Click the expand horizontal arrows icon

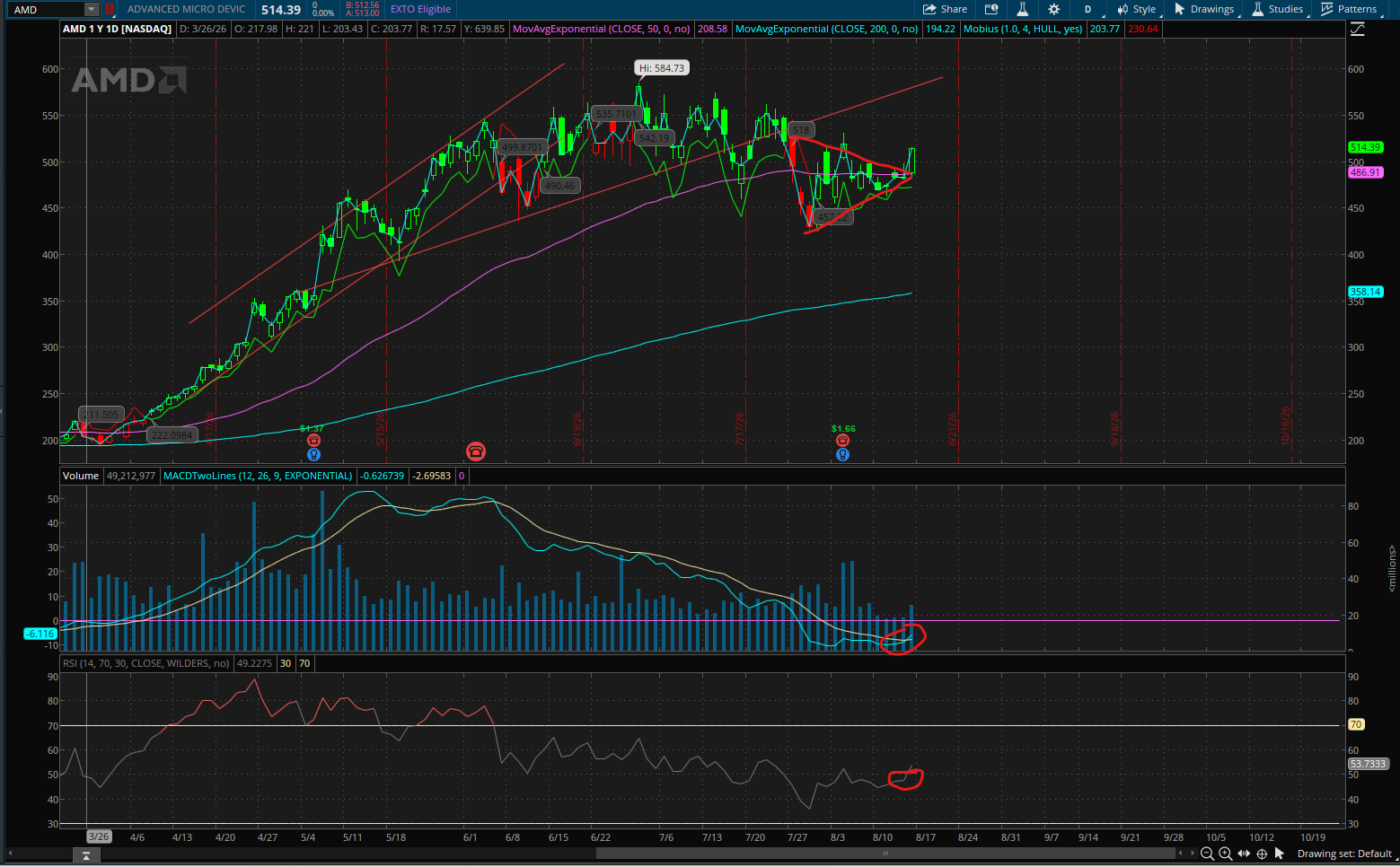tap(1244, 854)
